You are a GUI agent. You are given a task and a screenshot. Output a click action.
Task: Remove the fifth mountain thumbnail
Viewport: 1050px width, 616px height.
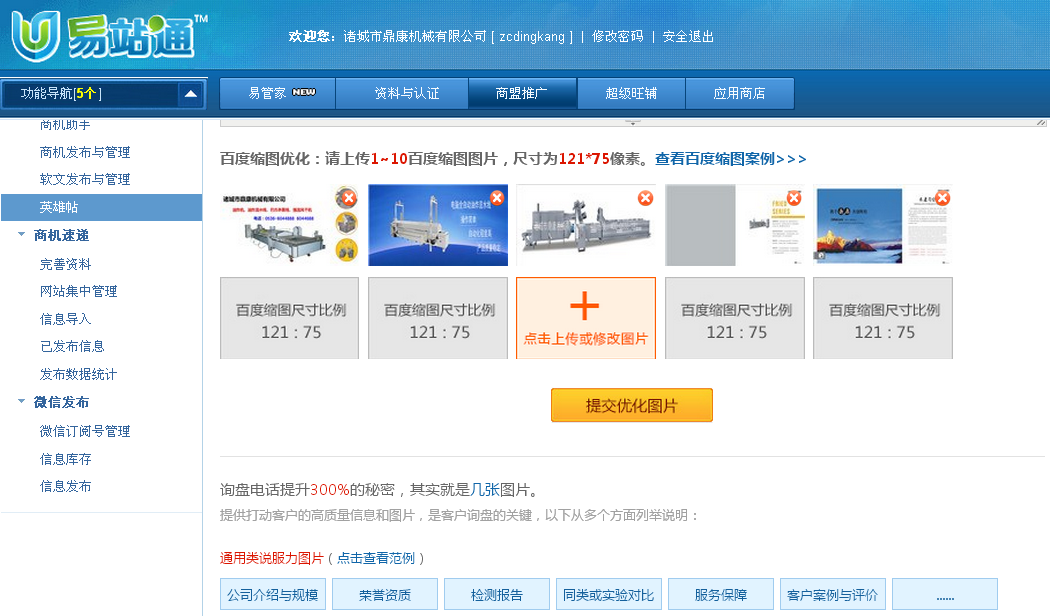tap(942, 198)
